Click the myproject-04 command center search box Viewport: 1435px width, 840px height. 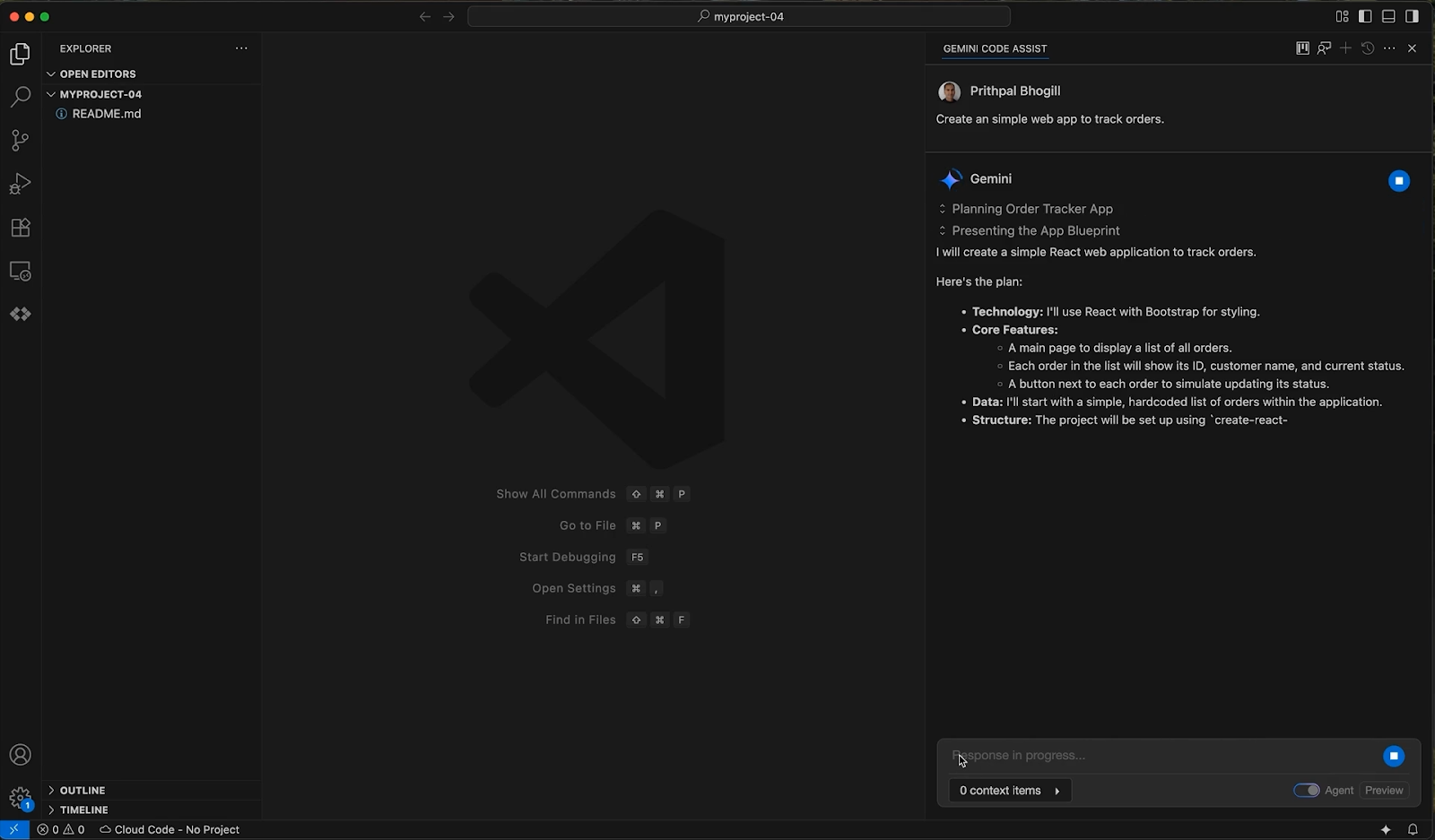point(739,16)
